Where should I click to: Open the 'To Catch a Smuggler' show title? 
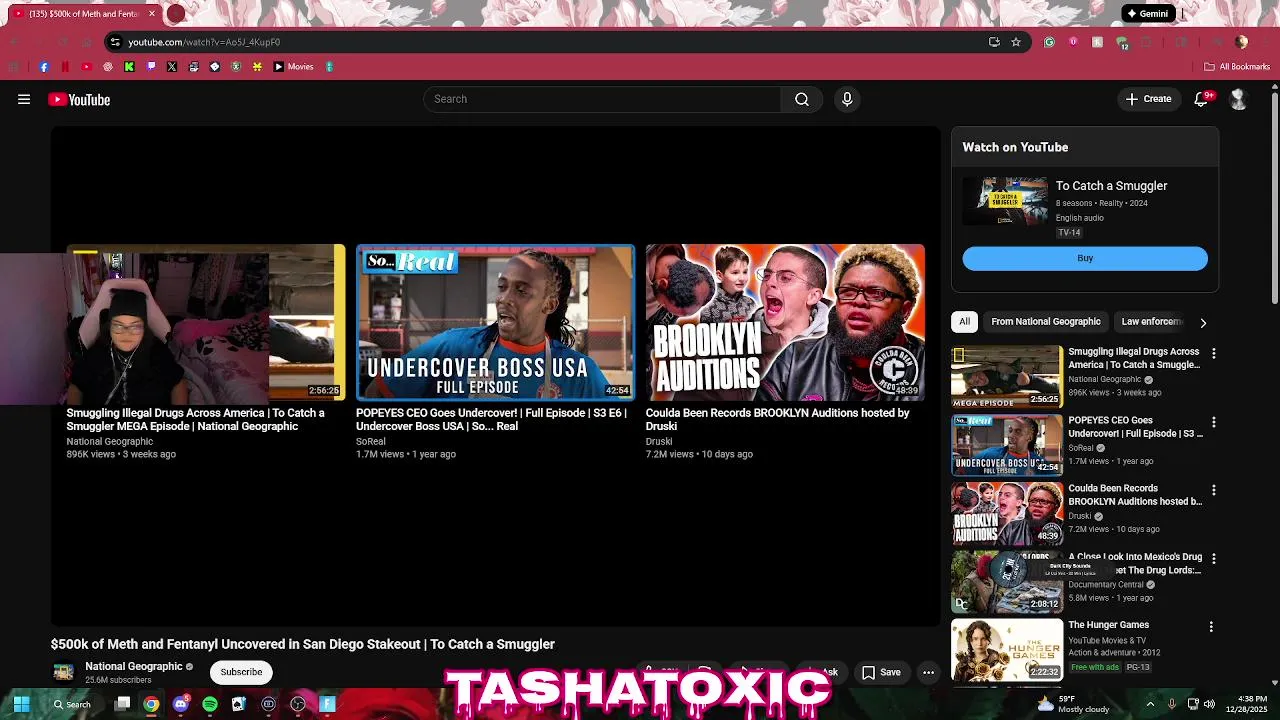1111,186
